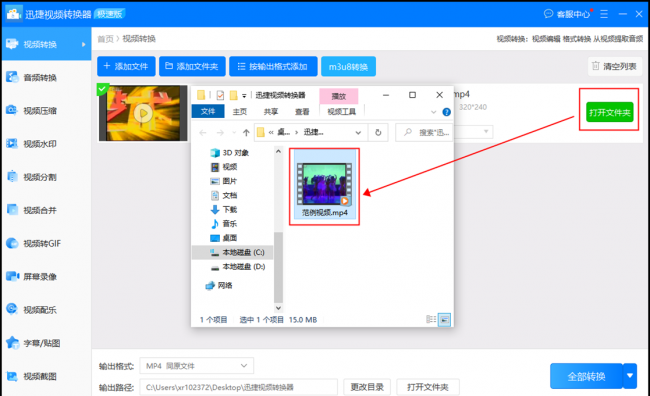This screenshot has height=396, width=650.
Task: Click the 首页 breadcrumb link
Action: [105, 39]
